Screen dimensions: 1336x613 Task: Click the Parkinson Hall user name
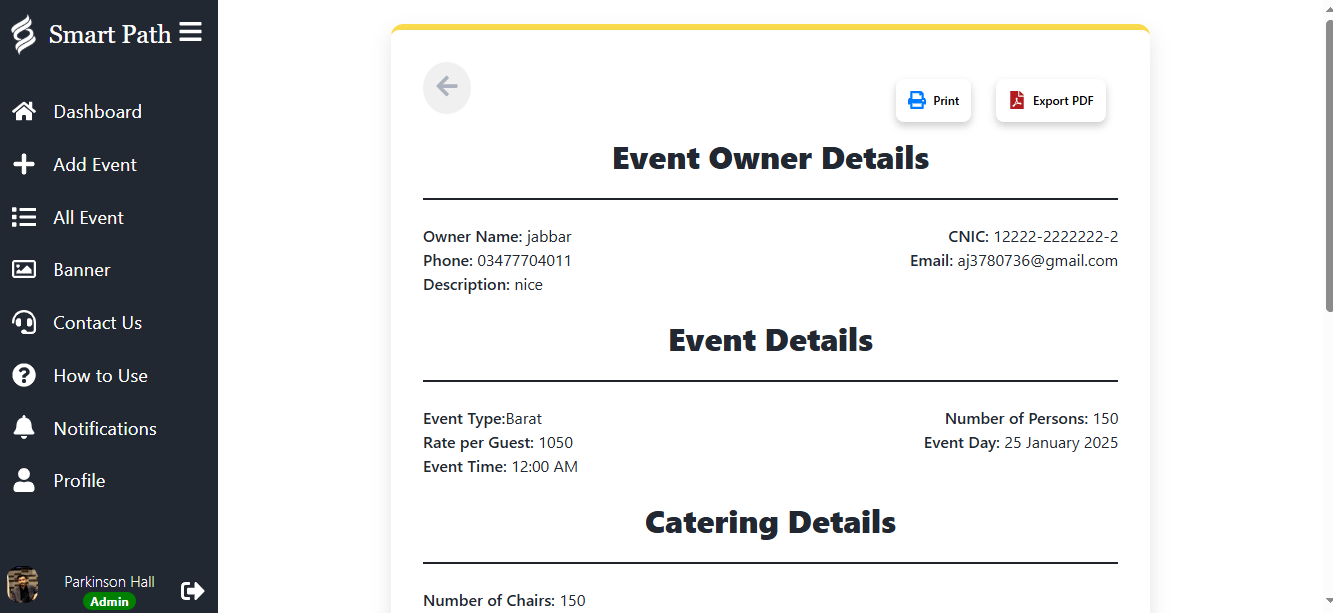pos(109,581)
